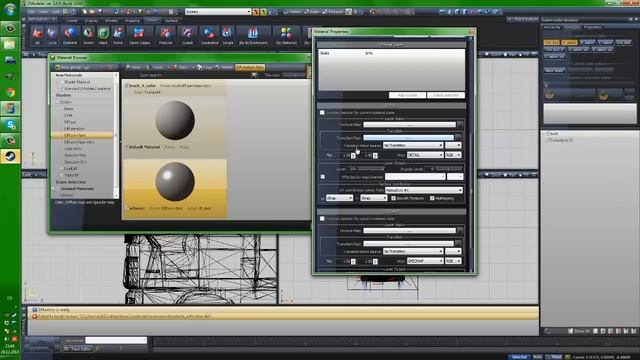Select Default Material sphere thumbnail
This screenshot has width=640, height=360.
[x=175, y=120]
